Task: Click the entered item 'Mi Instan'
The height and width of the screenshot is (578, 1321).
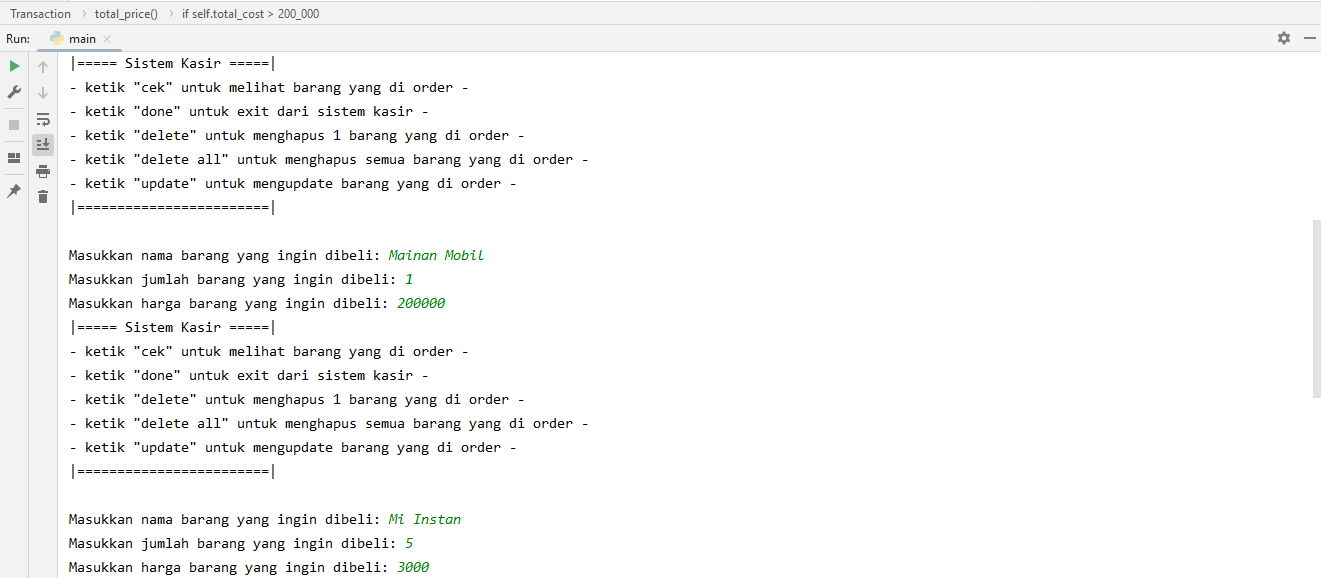Action: tap(425, 519)
